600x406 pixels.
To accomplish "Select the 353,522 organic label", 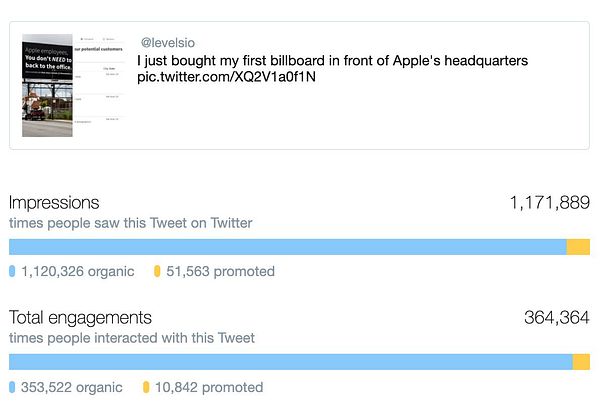I will [x=72, y=387].
